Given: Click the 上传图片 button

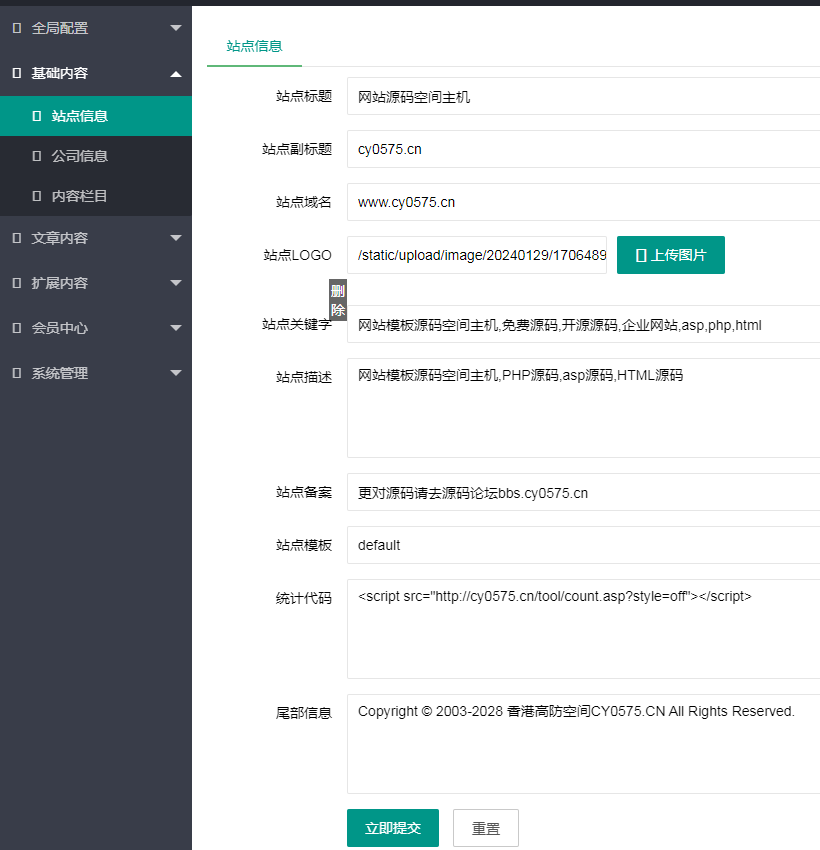Looking at the screenshot, I should [x=670, y=255].
